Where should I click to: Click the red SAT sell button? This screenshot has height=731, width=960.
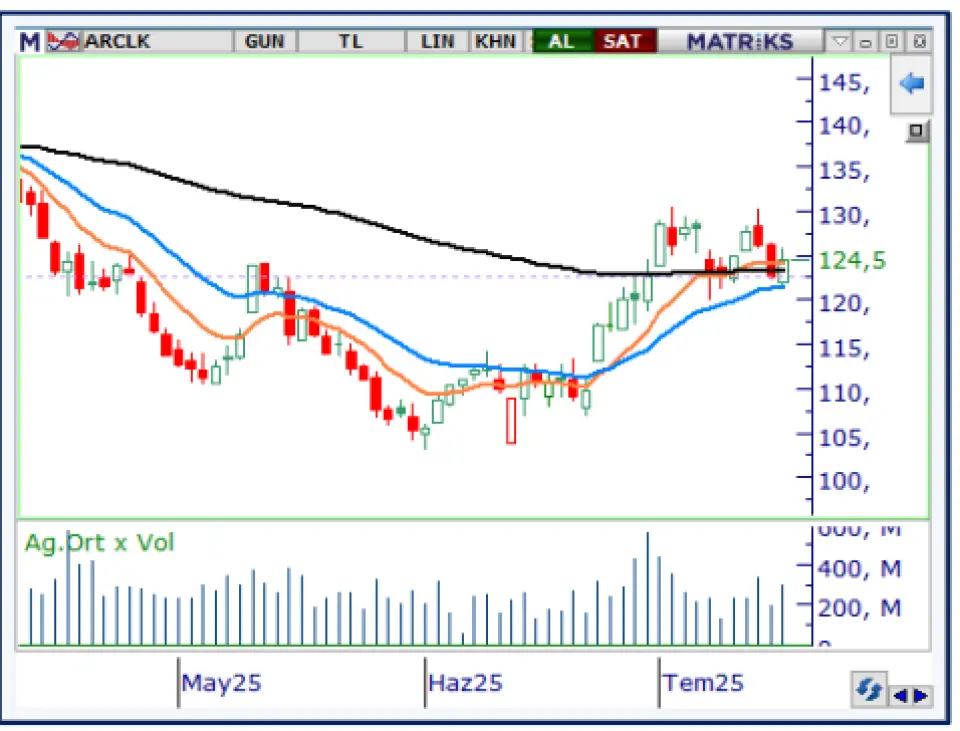[623, 42]
